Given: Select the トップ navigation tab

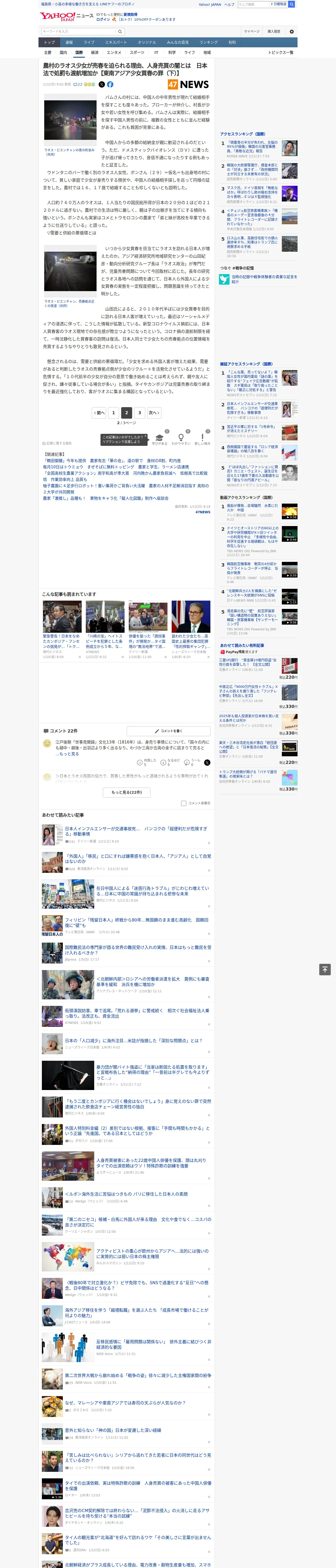Looking at the screenshot, I should click(x=49, y=43).
